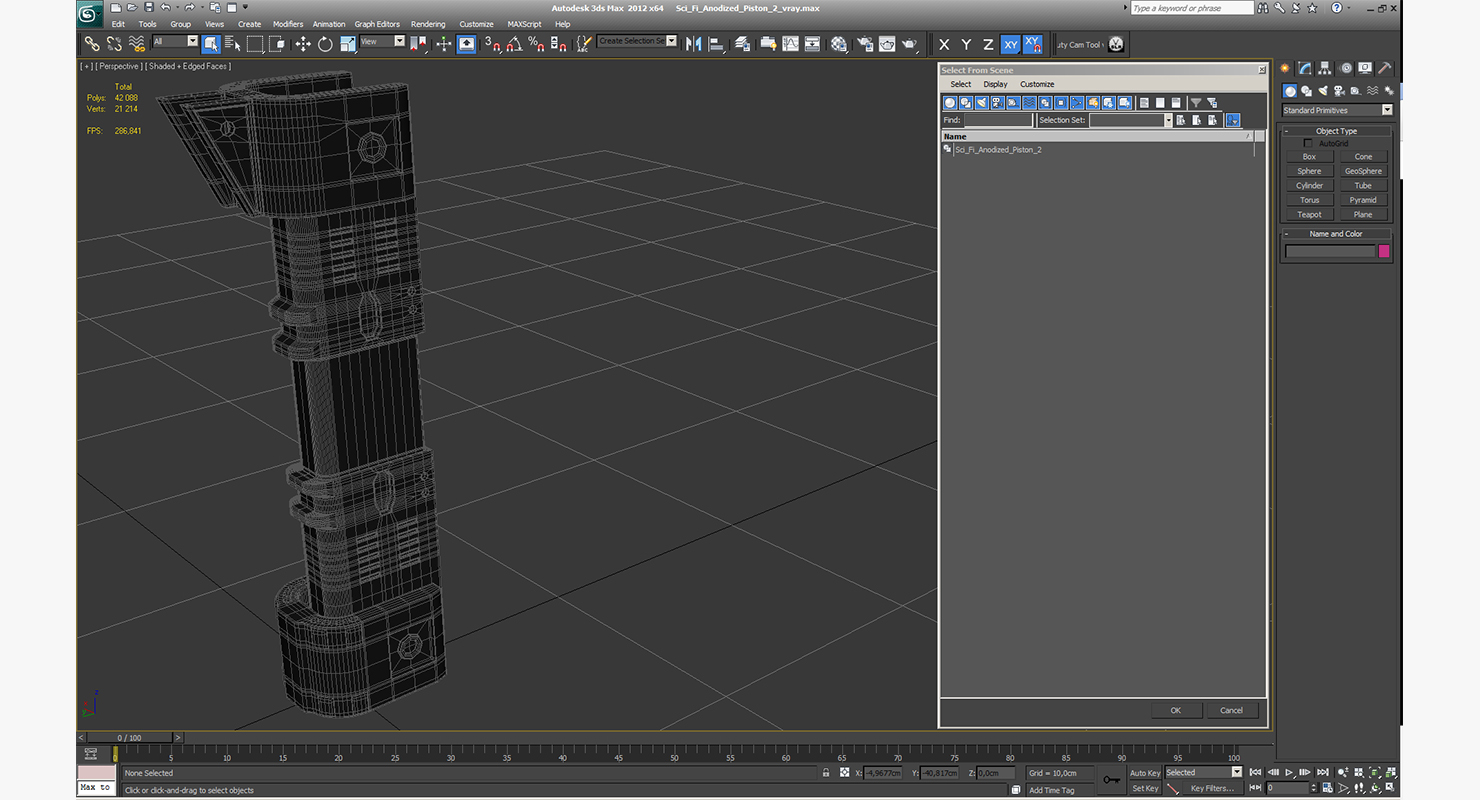The image size is (1480, 800).
Task: Toggle Auto Key mode
Action: coord(1145,773)
